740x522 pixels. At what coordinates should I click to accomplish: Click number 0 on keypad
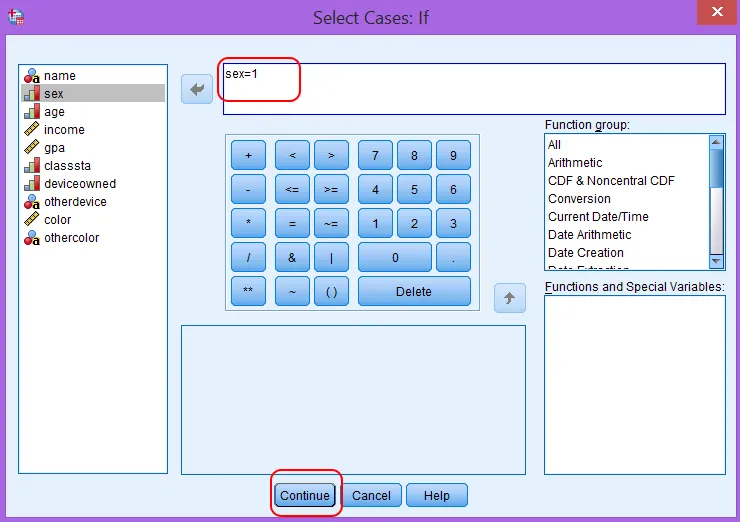395,257
